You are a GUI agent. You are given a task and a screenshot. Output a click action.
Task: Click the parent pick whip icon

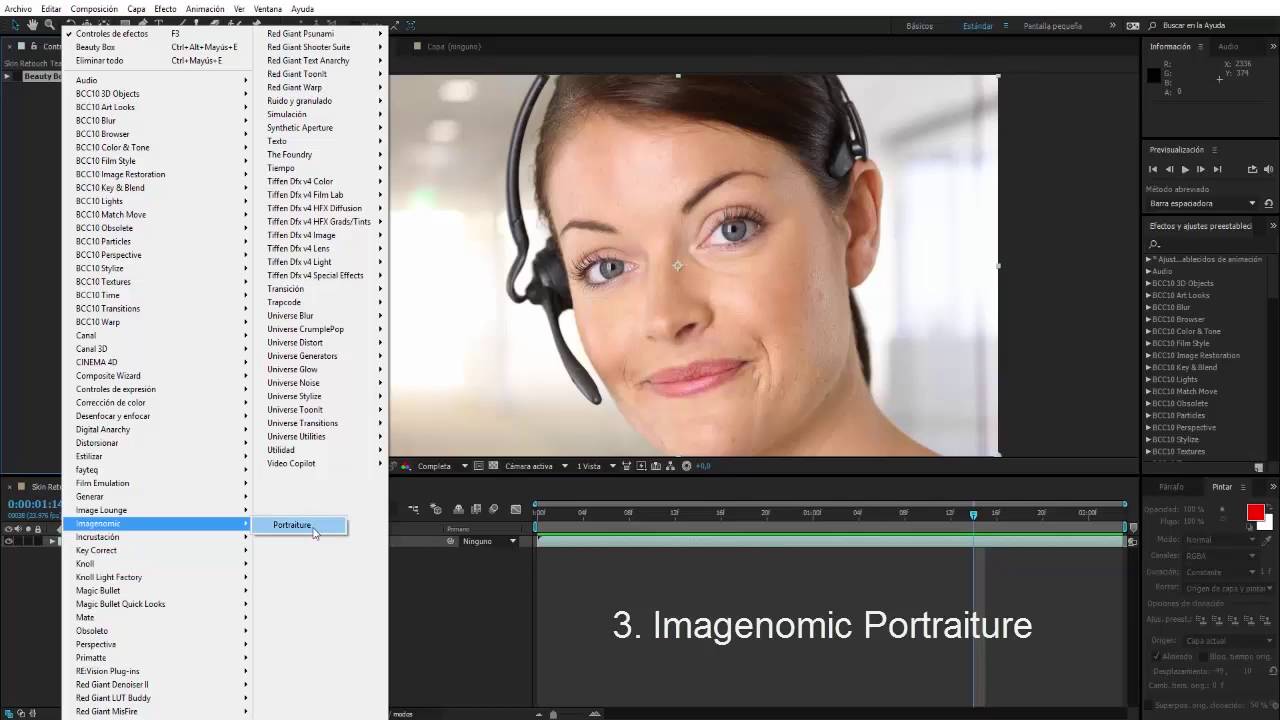tap(451, 541)
